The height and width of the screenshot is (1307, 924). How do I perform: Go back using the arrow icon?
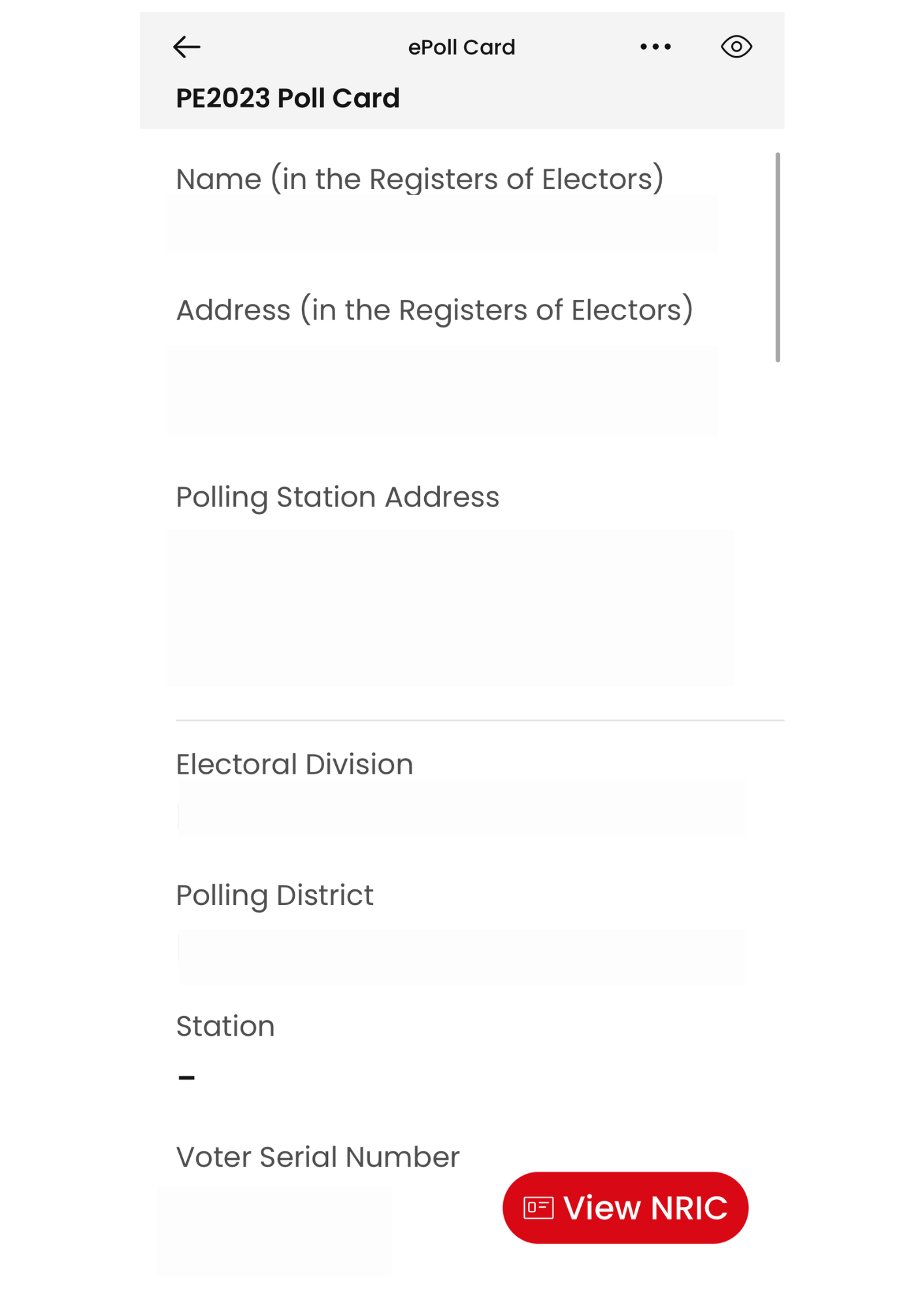(x=186, y=47)
